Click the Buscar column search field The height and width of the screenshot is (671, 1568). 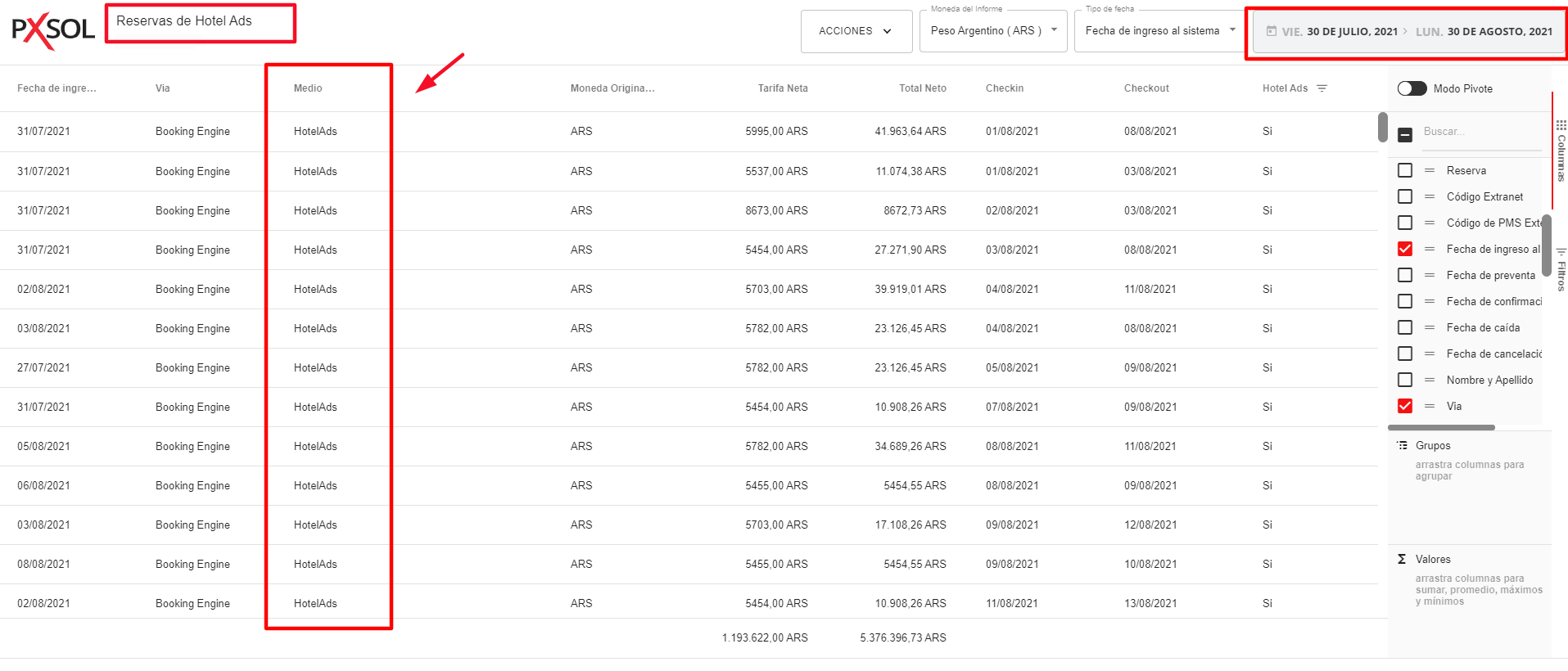click(x=1480, y=132)
